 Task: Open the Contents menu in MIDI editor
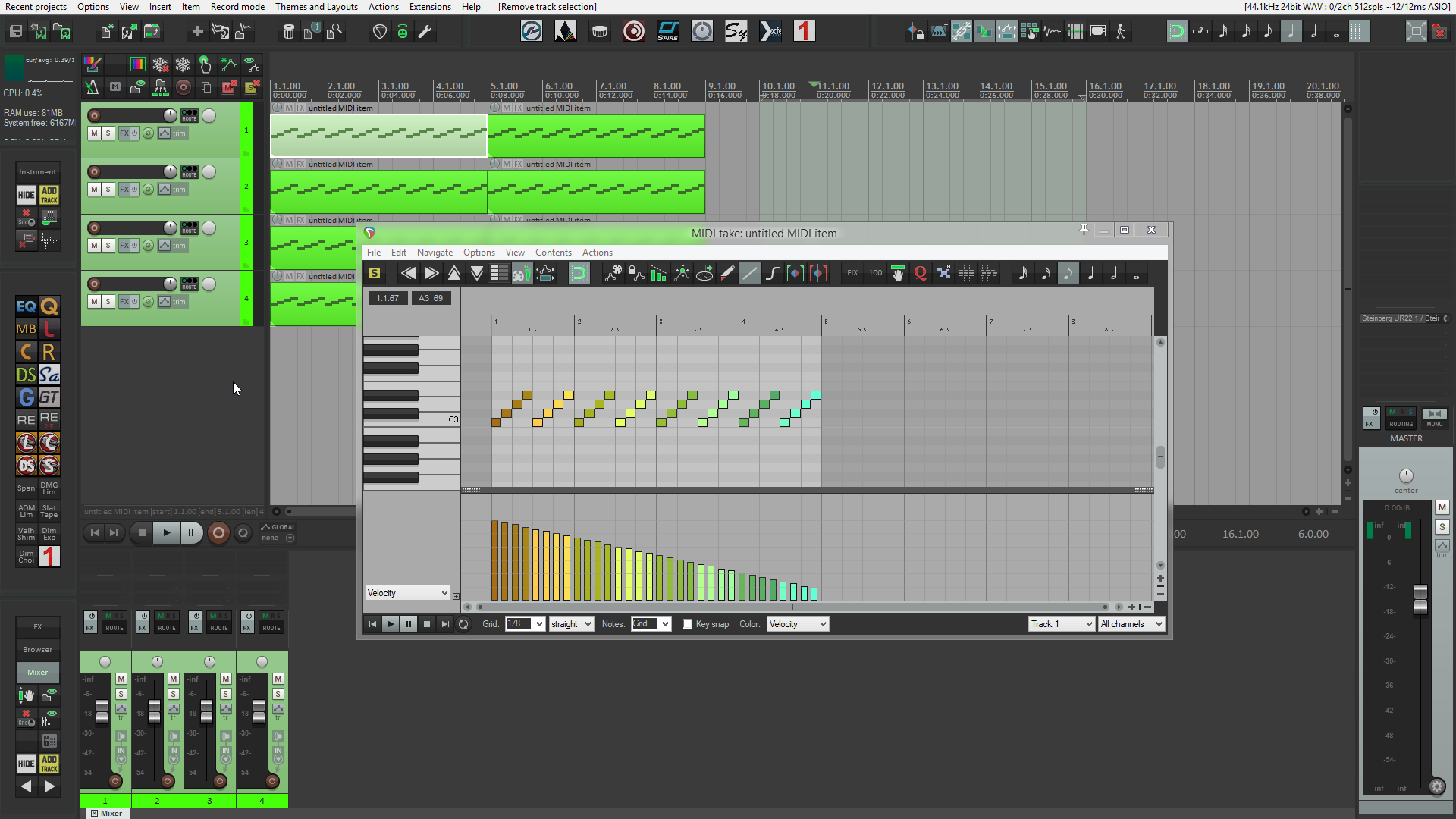[553, 253]
